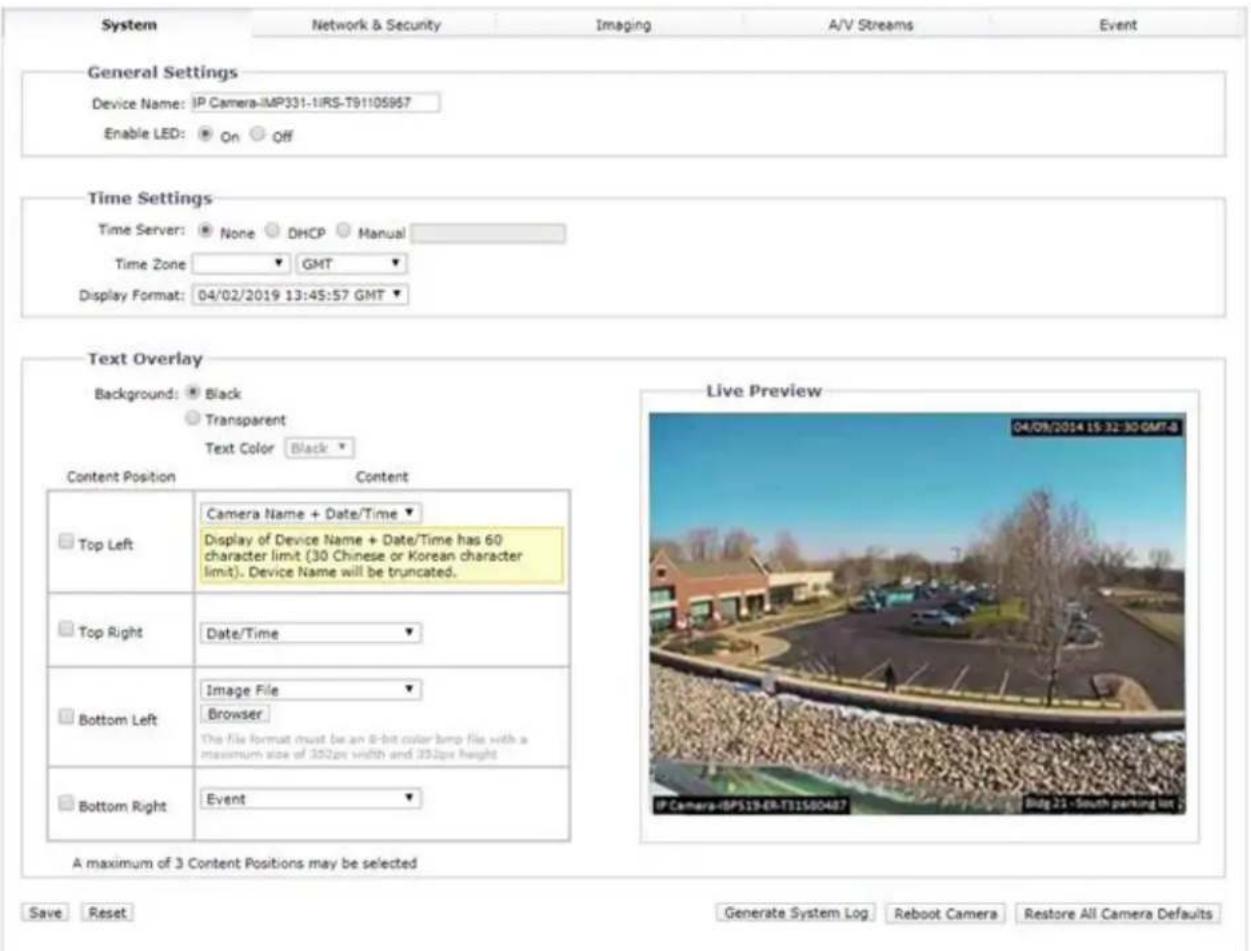The image size is (1251, 951).
Task: Click inside the Device Name text field
Action: pos(315,103)
